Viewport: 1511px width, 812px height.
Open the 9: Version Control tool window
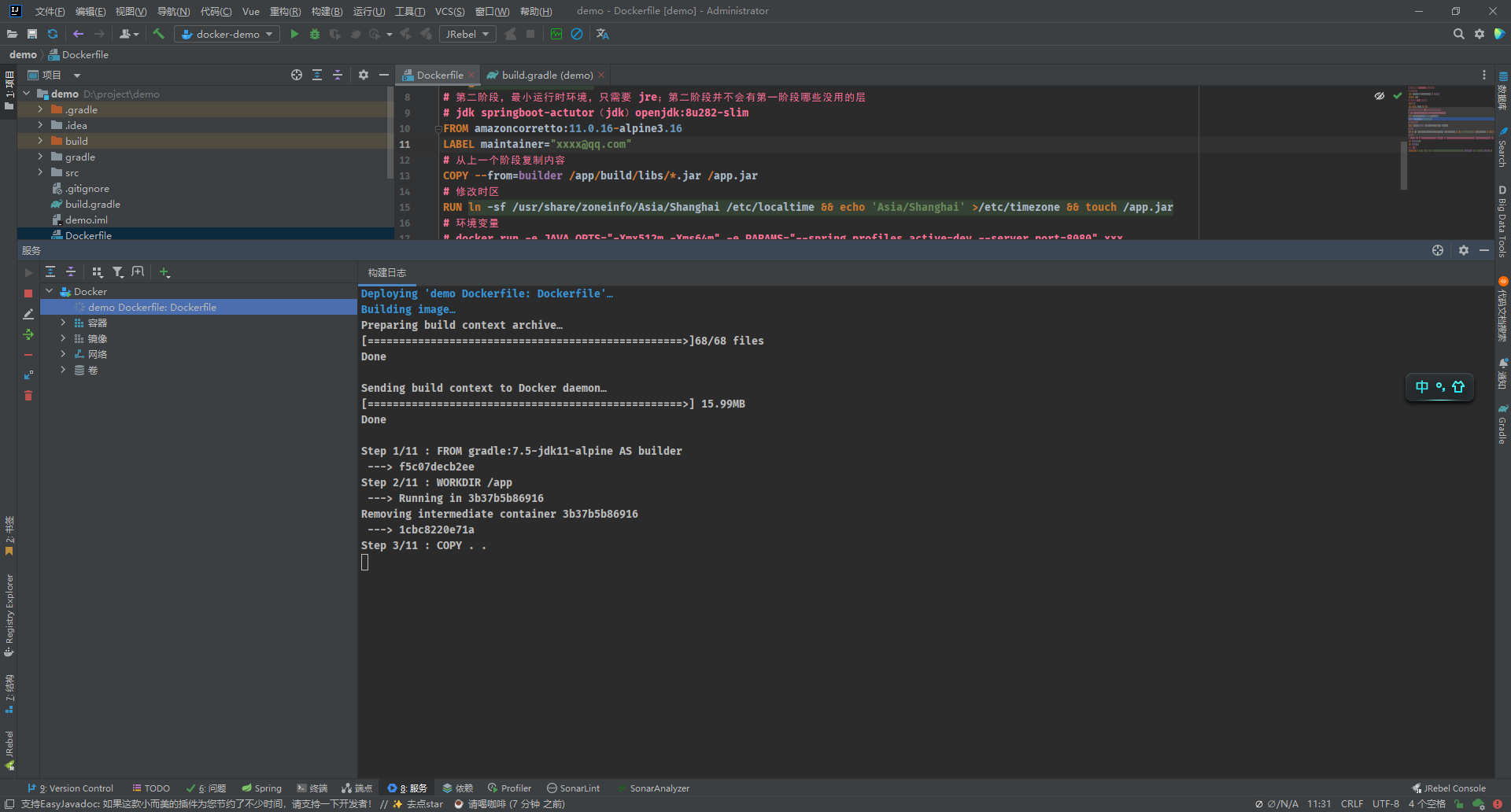coord(70,788)
